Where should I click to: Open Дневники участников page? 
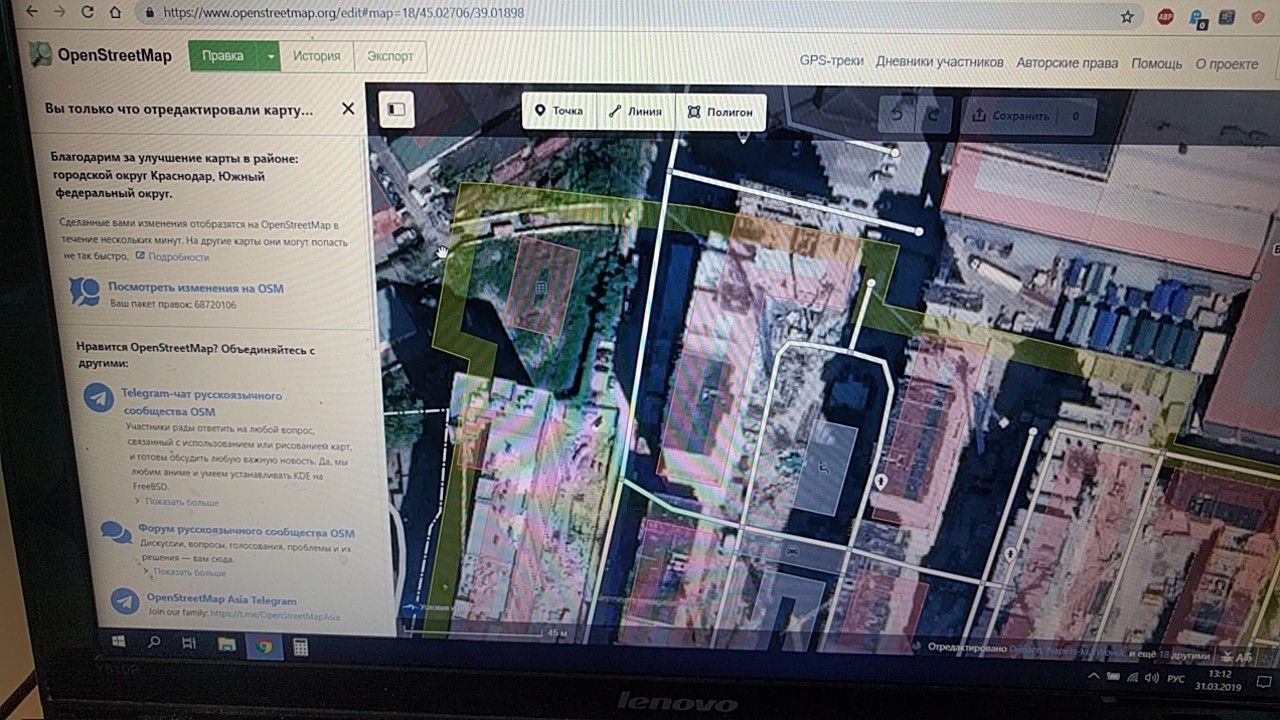(939, 62)
